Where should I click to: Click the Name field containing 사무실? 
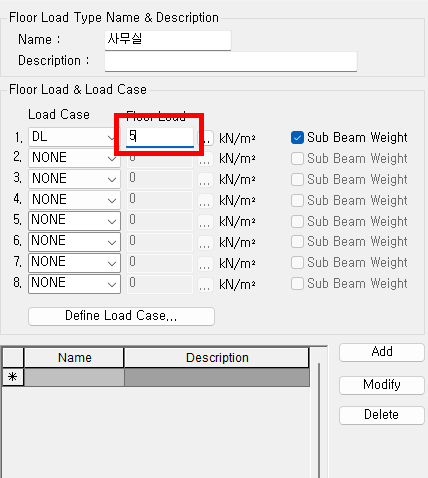point(168,40)
